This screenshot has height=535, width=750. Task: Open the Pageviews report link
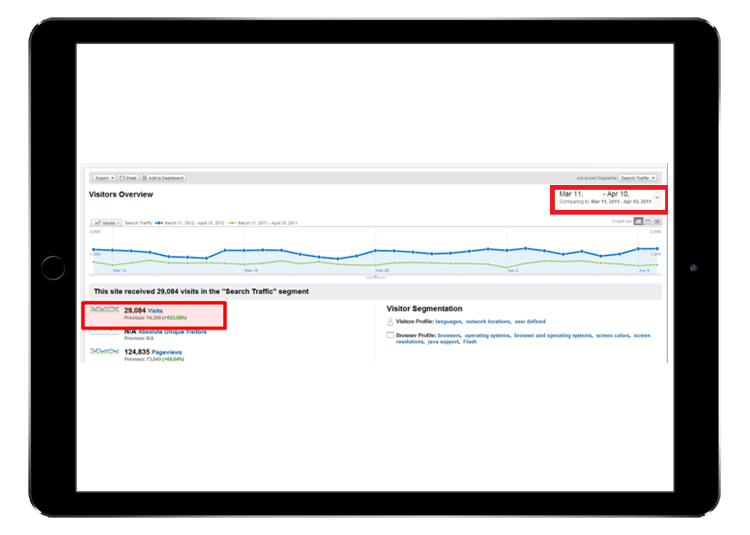tap(166, 352)
